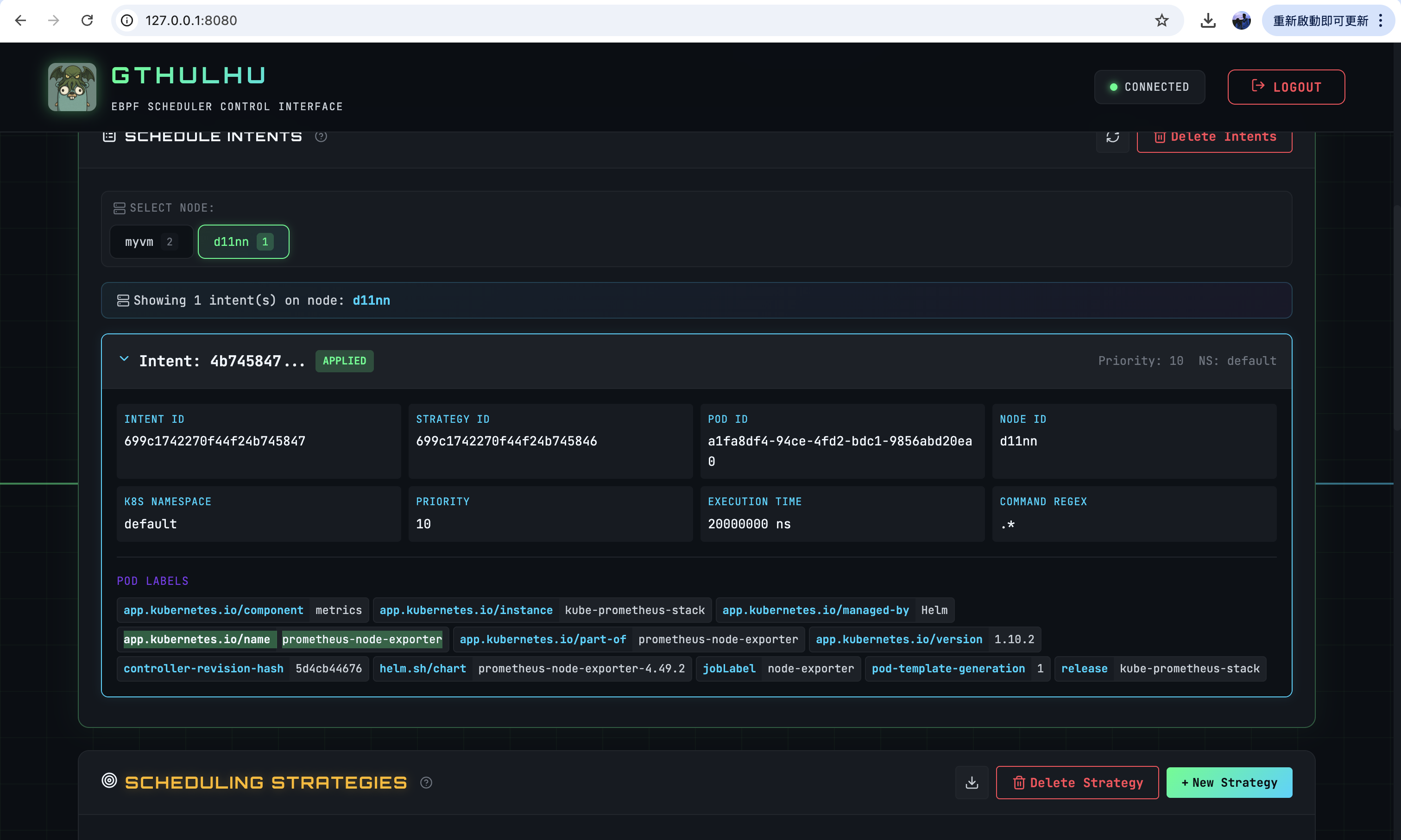
Task: Click Delete Strategy button
Action: tap(1077, 782)
